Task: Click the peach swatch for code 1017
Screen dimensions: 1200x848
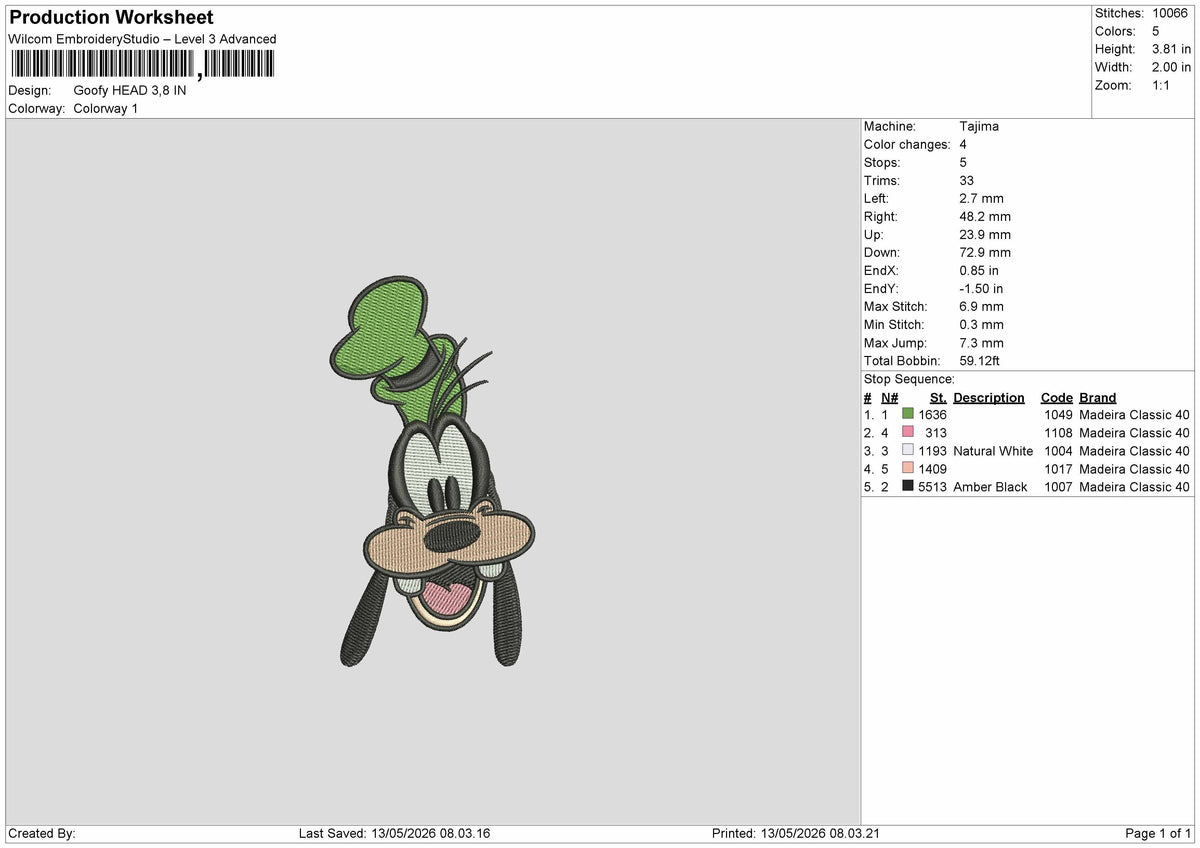Action: click(908, 468)
